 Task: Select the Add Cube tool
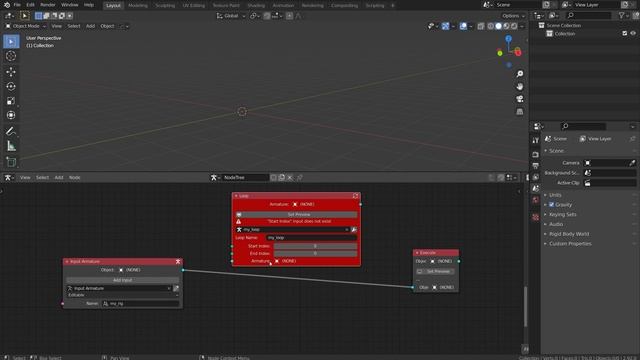(x=11, y=162)
